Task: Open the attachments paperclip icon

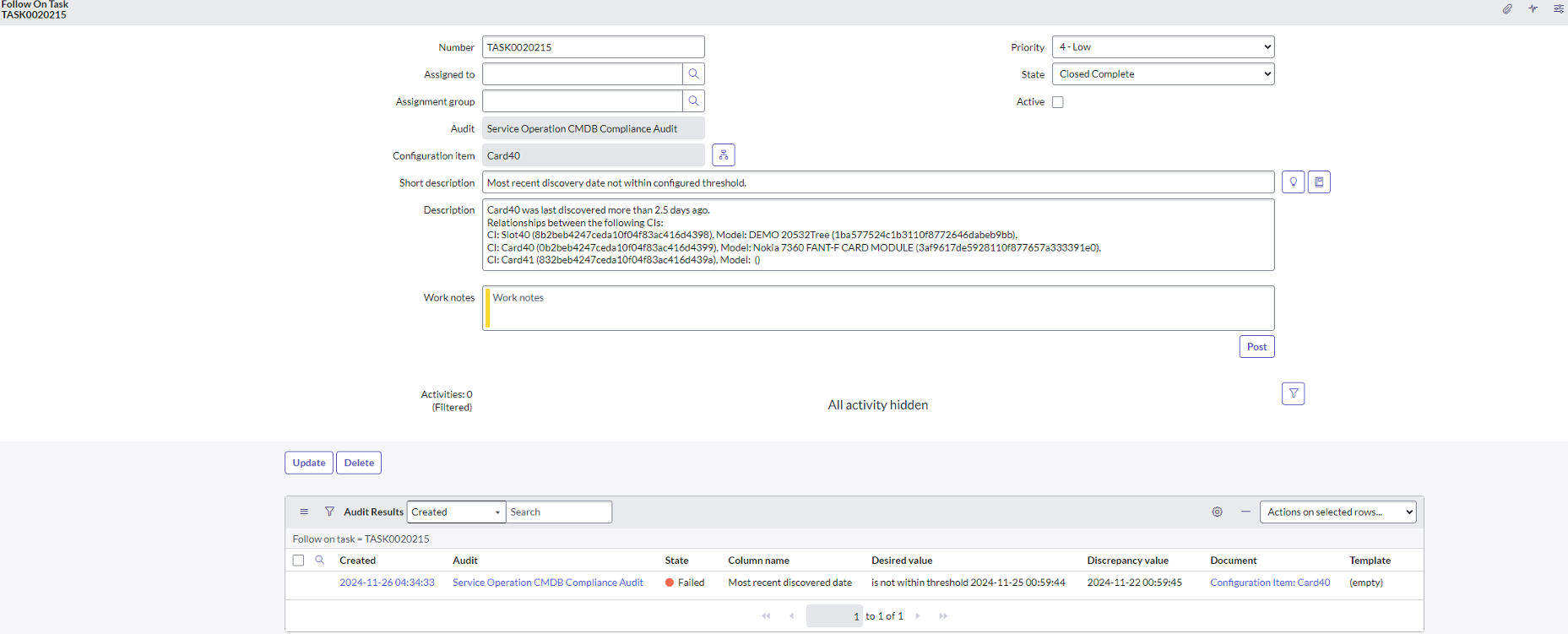Action: click(1507, 8)
